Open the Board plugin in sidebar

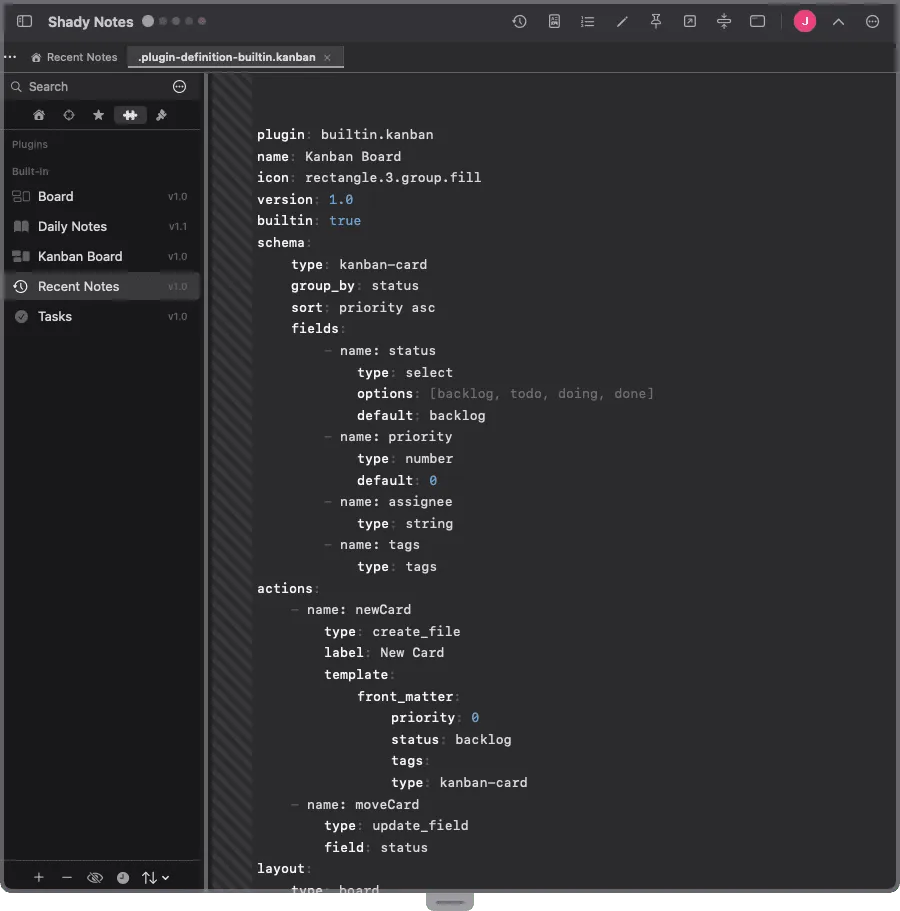tap(102, 196)
